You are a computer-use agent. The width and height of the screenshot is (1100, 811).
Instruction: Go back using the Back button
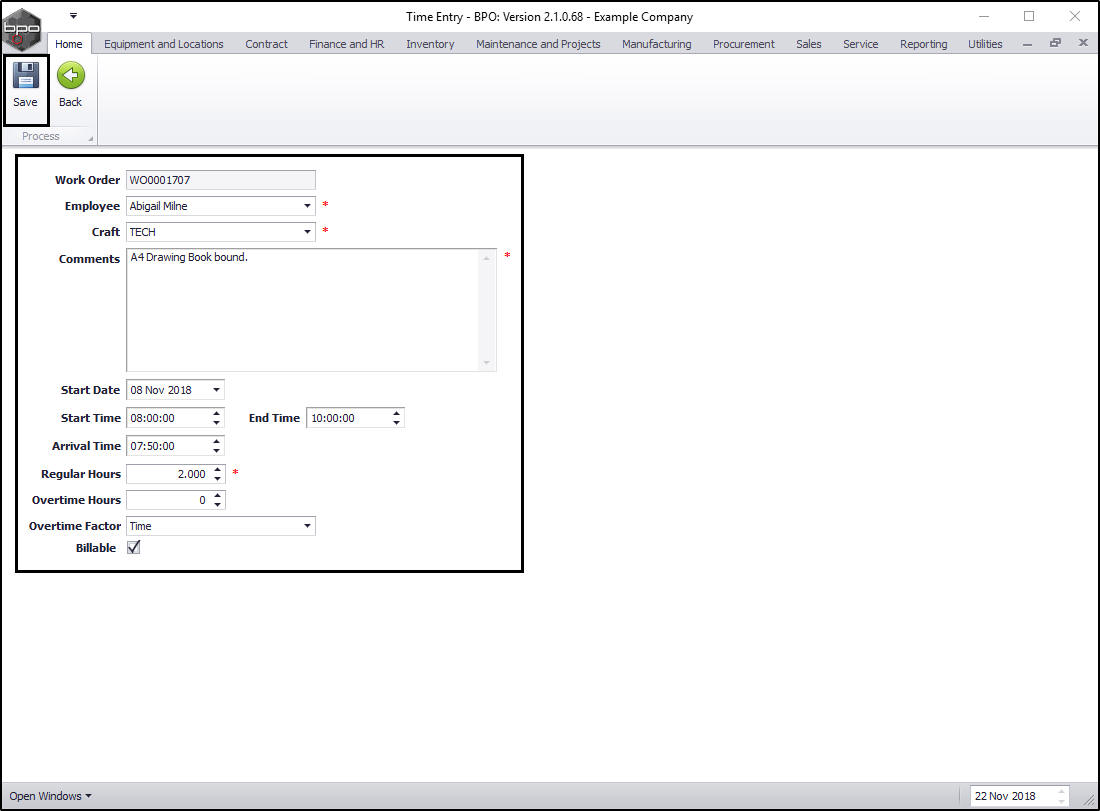[x=70, y=86]
